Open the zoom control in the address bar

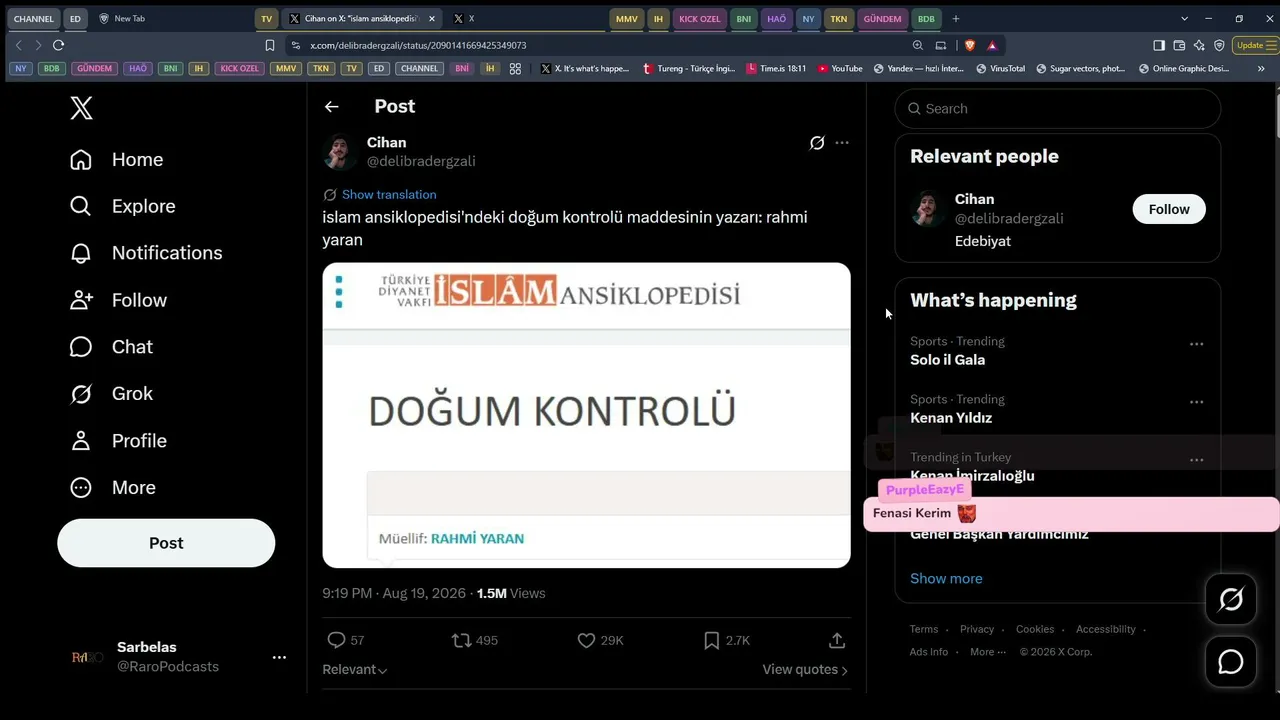coord(918,45)
